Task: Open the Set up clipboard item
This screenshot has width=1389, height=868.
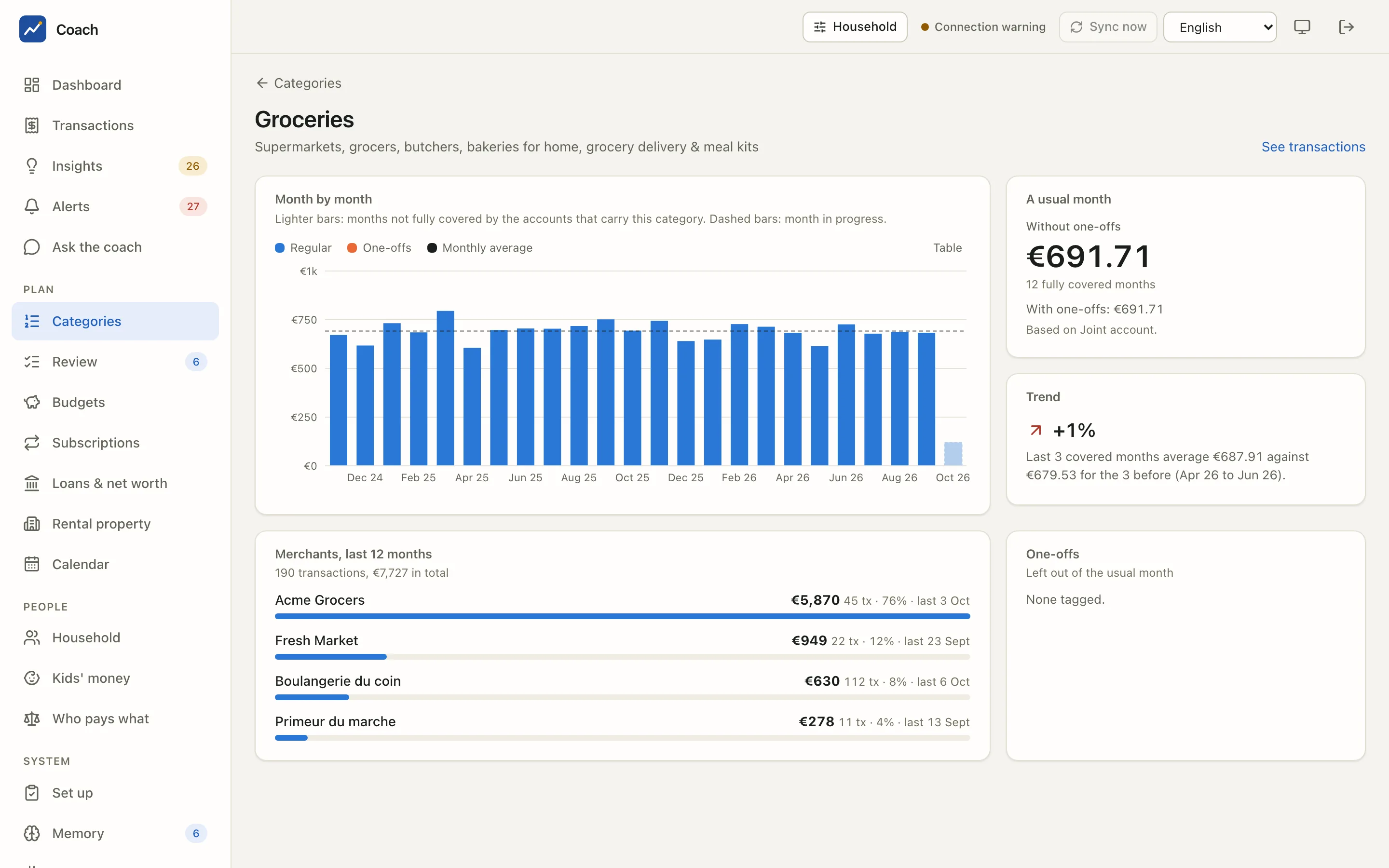Action: tap(115, 793)
